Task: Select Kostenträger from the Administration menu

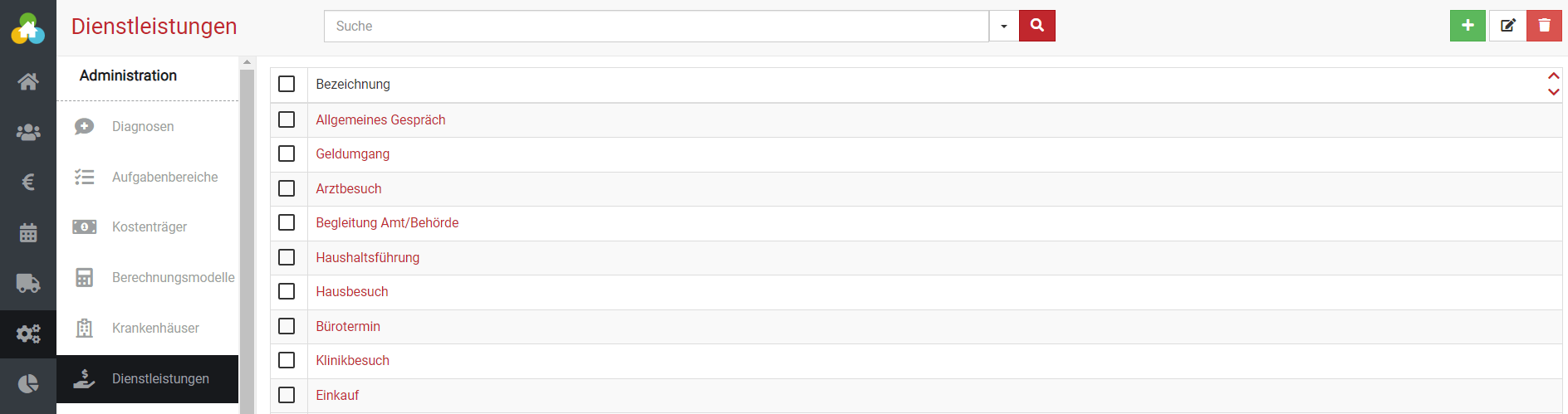Action: 149,226
